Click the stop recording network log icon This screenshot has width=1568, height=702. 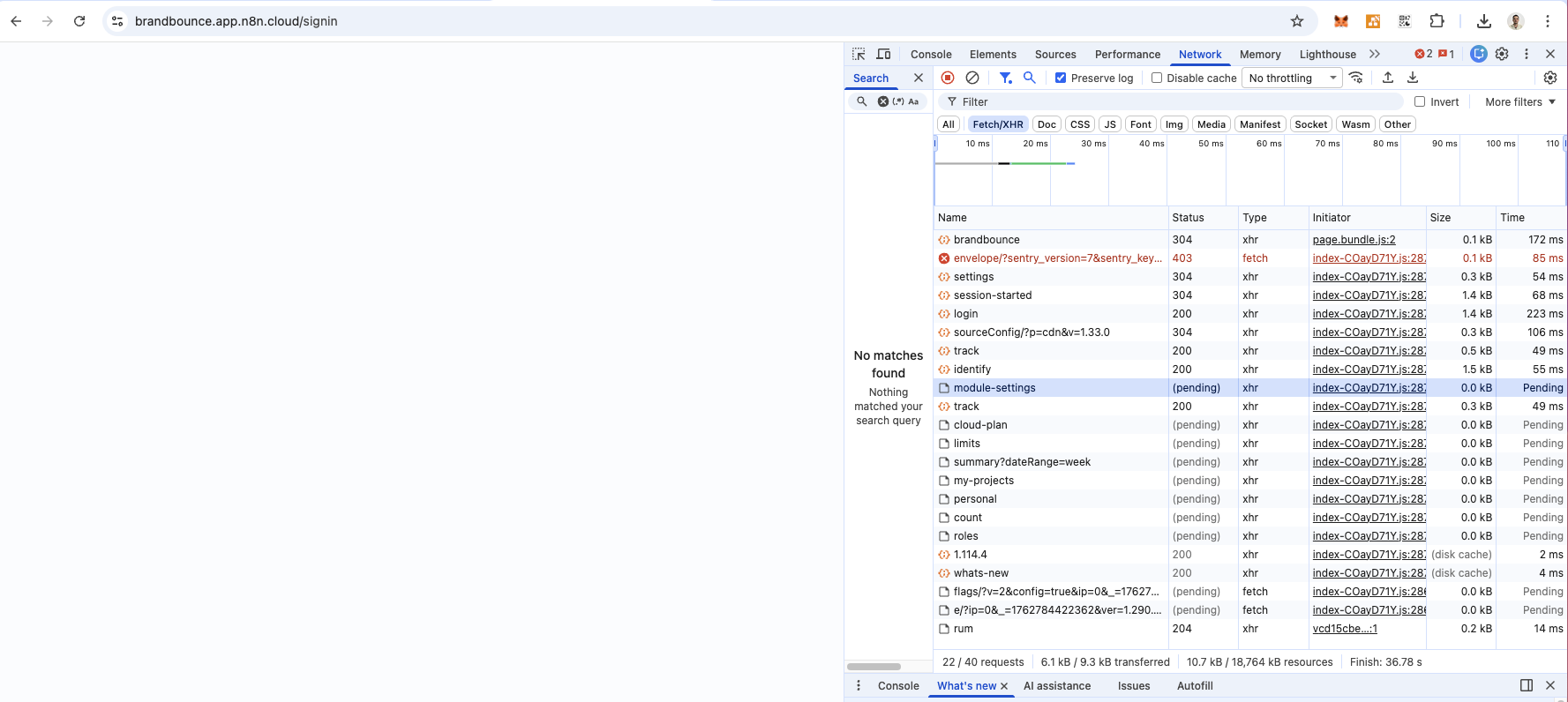[x=948, y=78]
